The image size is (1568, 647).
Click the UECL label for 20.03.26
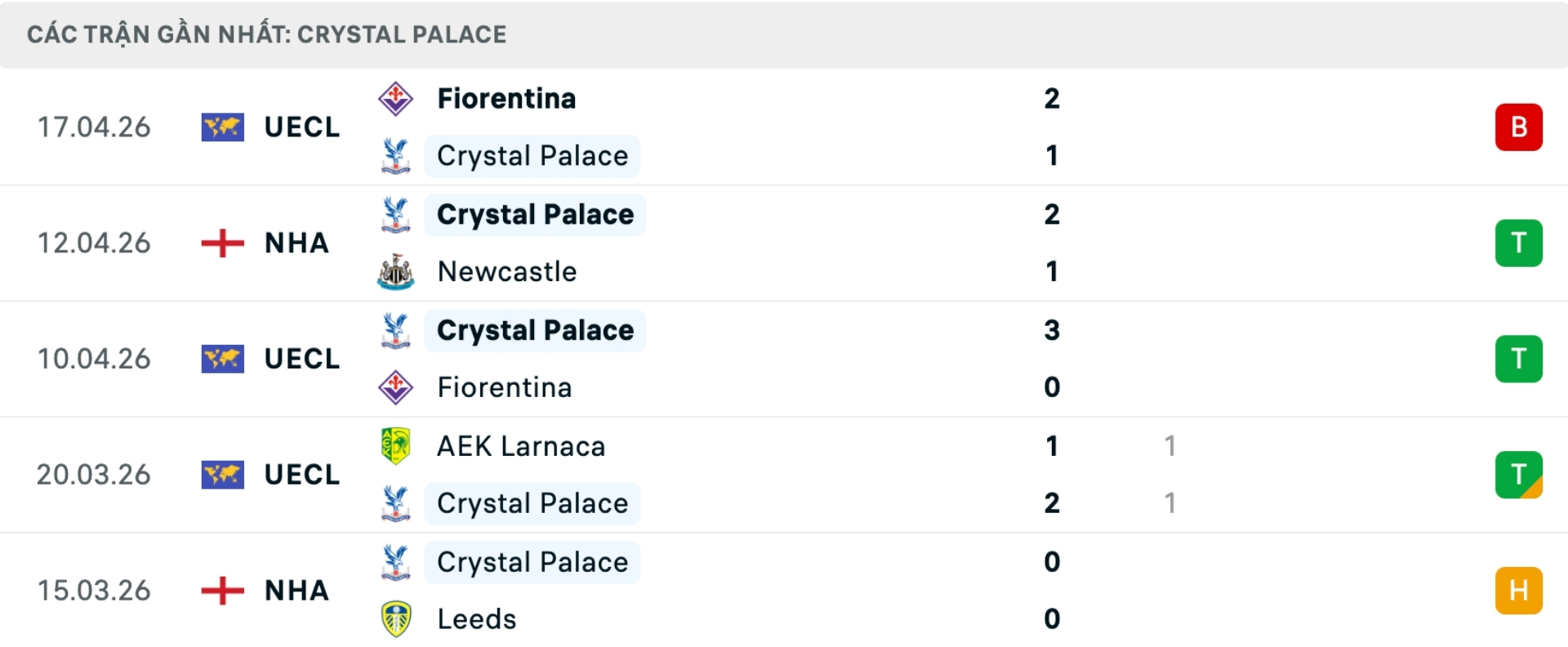(x=301, y=475)
